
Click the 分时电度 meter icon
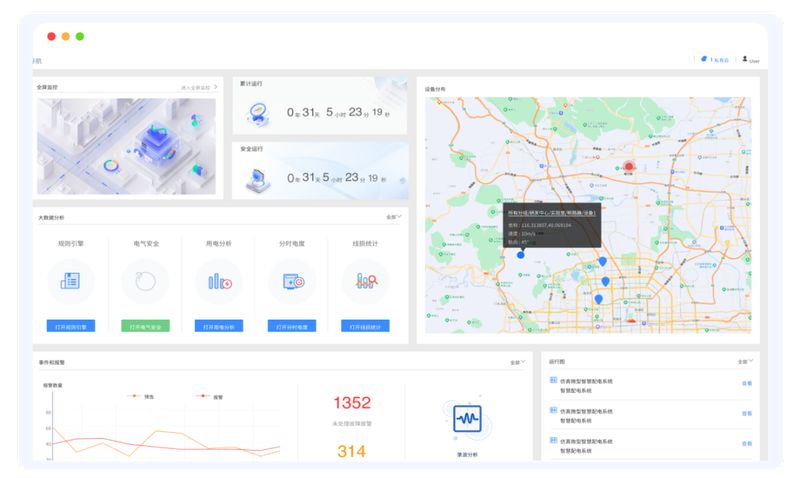pos(292,281)
